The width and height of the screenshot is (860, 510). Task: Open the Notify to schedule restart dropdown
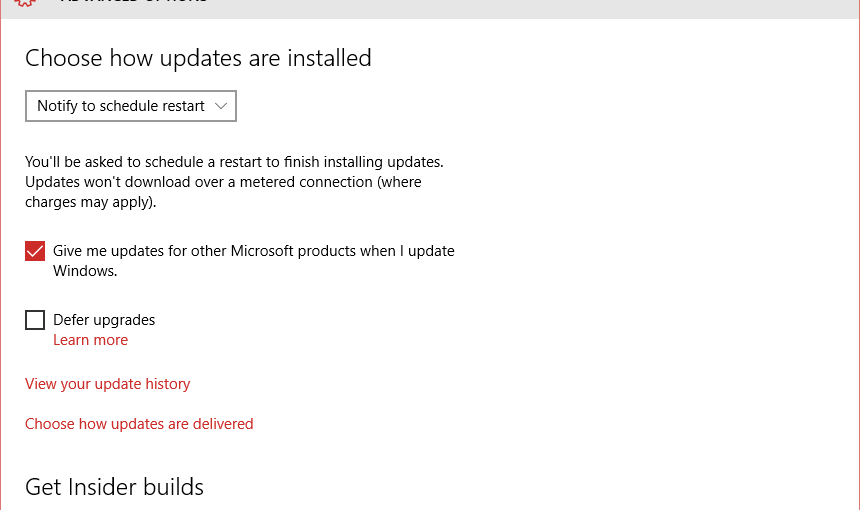pyautogui.click(x=131, y=106)
